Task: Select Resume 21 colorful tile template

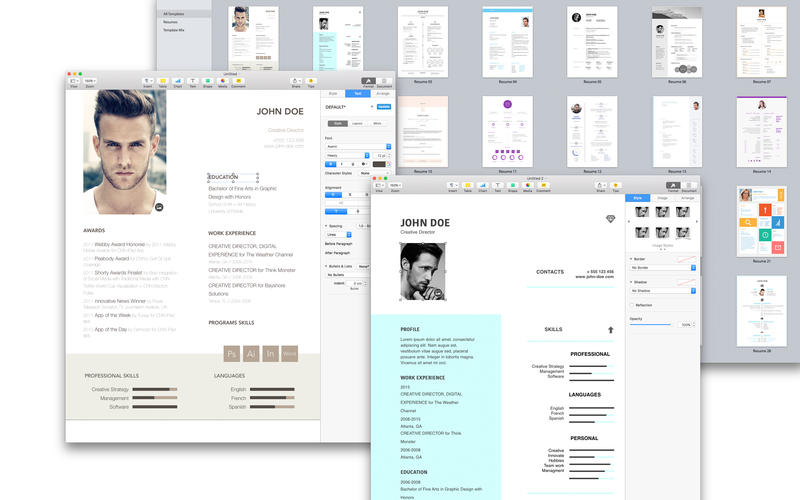Action: (x=761, y=221)
